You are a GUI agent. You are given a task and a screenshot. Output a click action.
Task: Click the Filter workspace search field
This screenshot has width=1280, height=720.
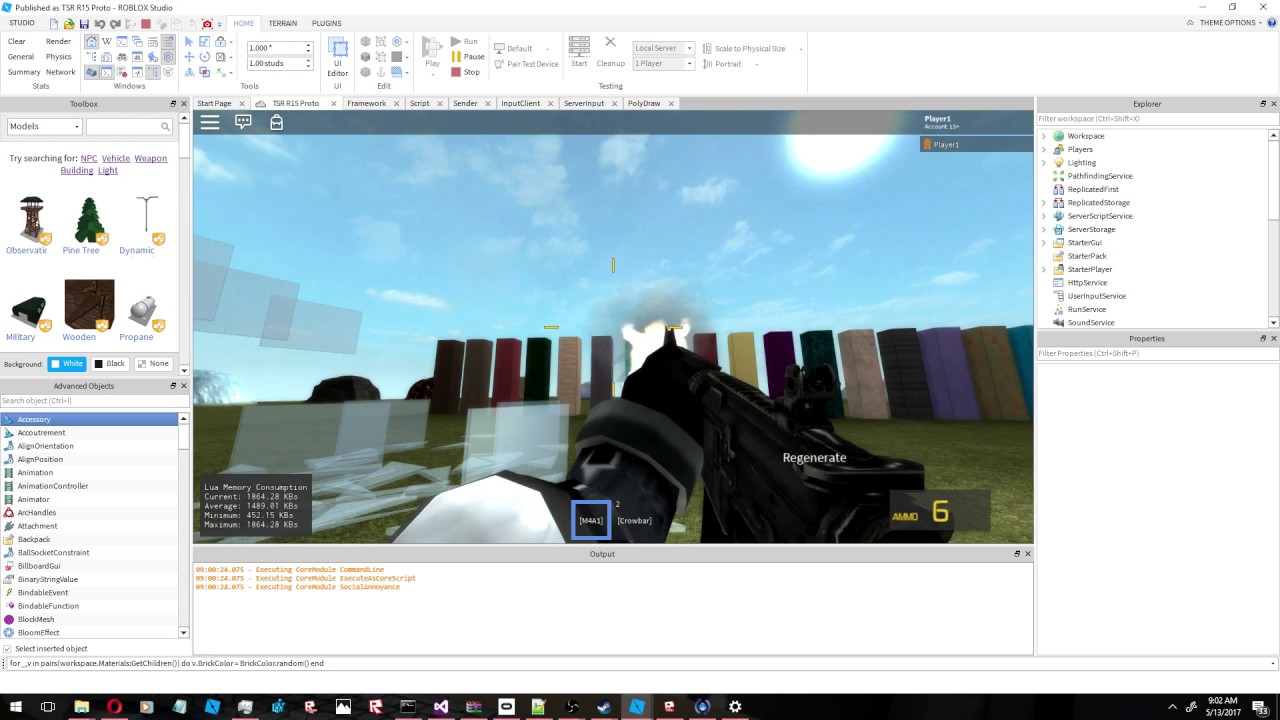coord(1152,119)
